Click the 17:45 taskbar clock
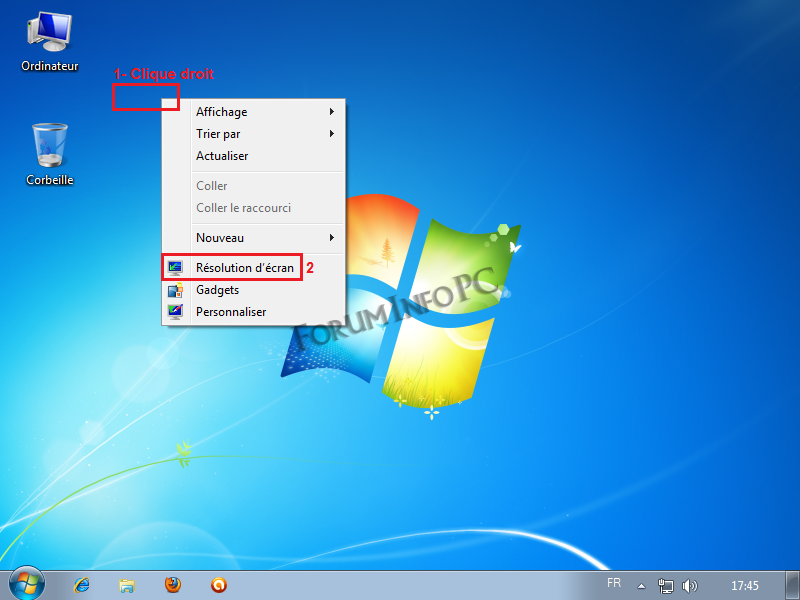800x600 pixels. tap(745, 586)
